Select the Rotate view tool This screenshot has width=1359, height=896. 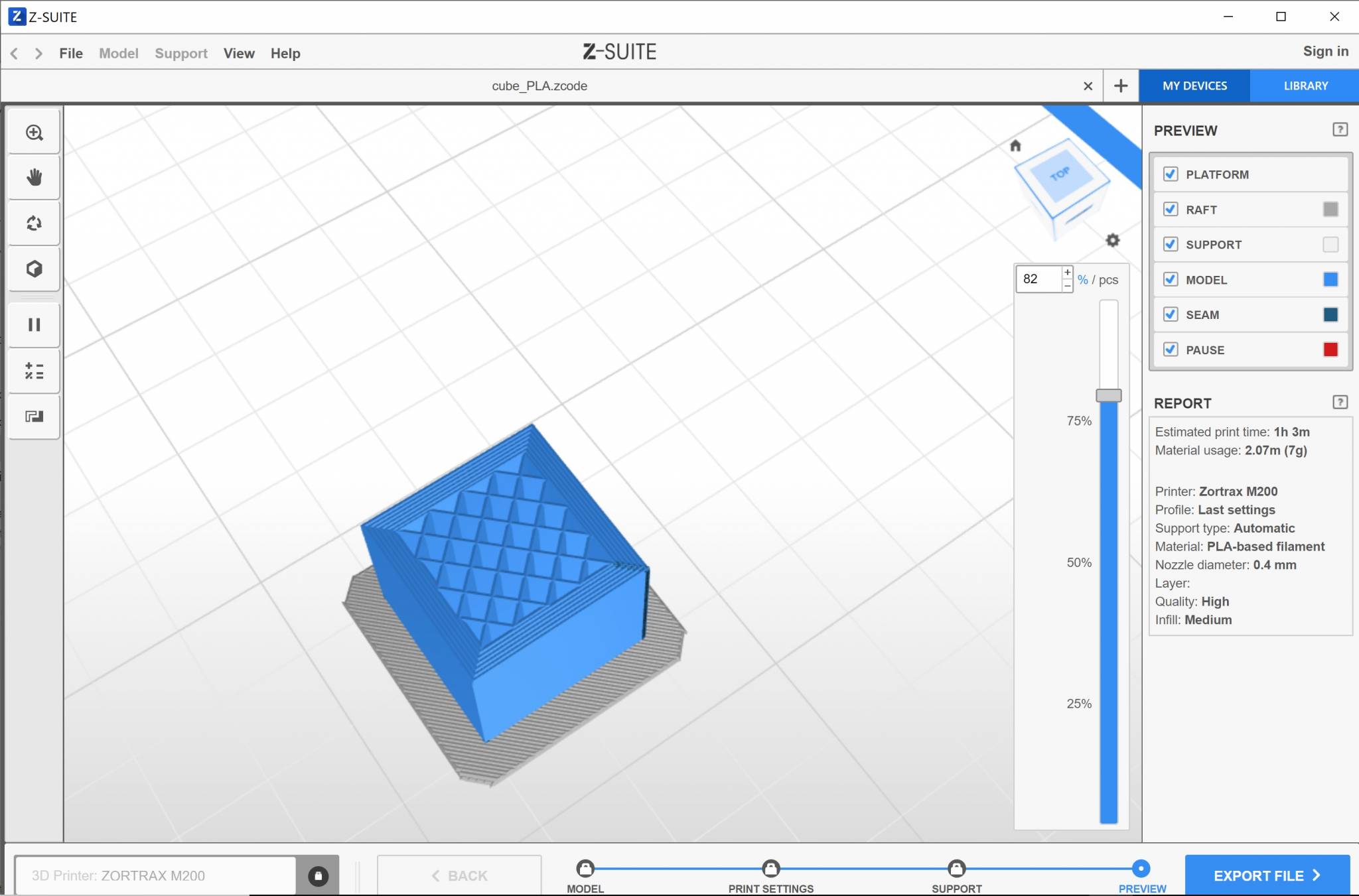[35, 224]
